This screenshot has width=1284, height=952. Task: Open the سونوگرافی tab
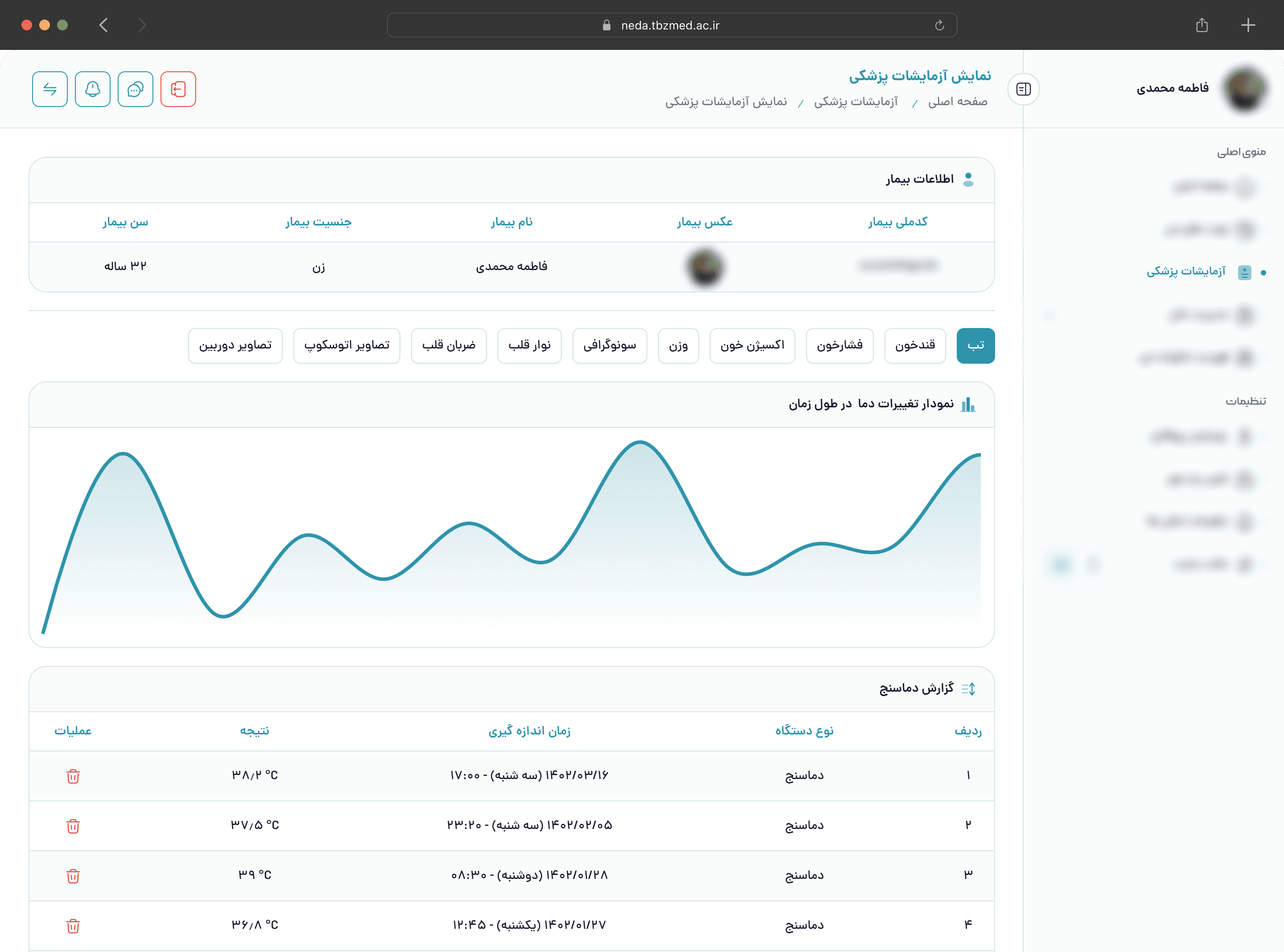point(610,346)
